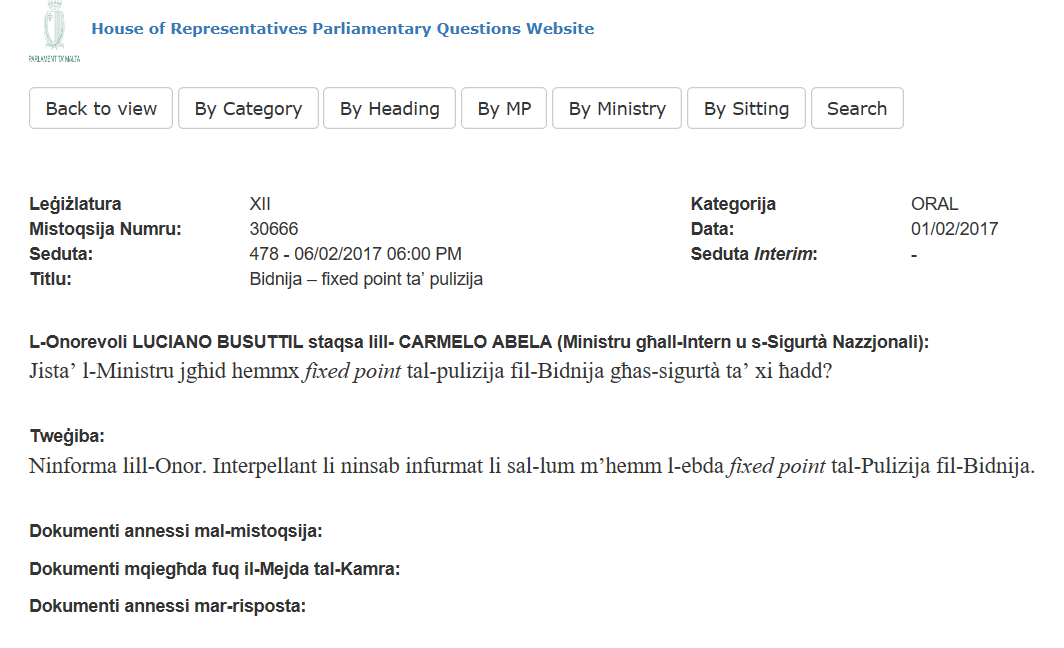Open the Search page
The image size is (1064, 648).
(x=857, y=108)
